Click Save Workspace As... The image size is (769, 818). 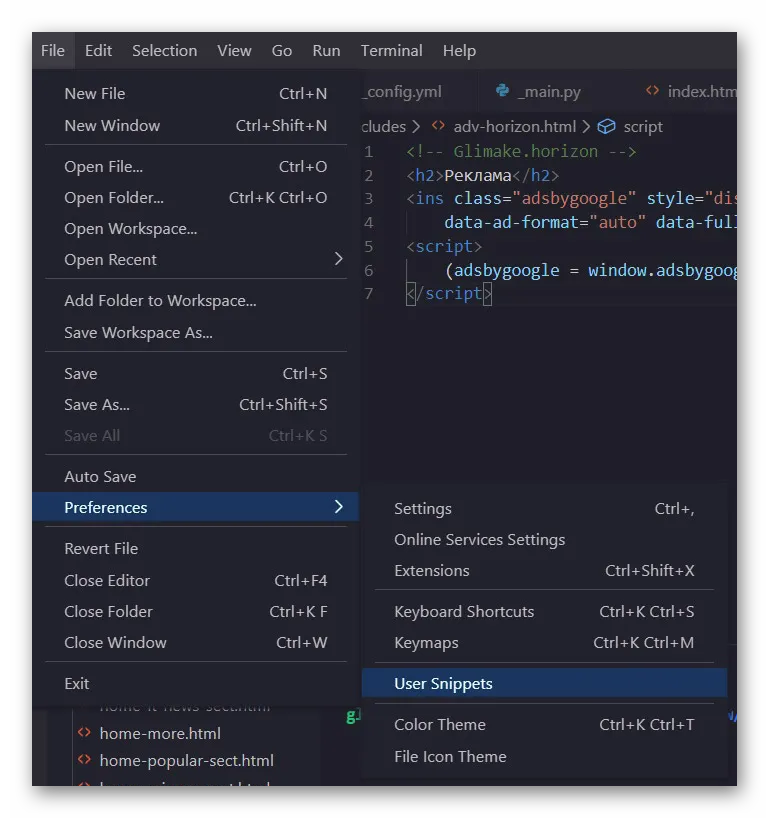[196, 333]
